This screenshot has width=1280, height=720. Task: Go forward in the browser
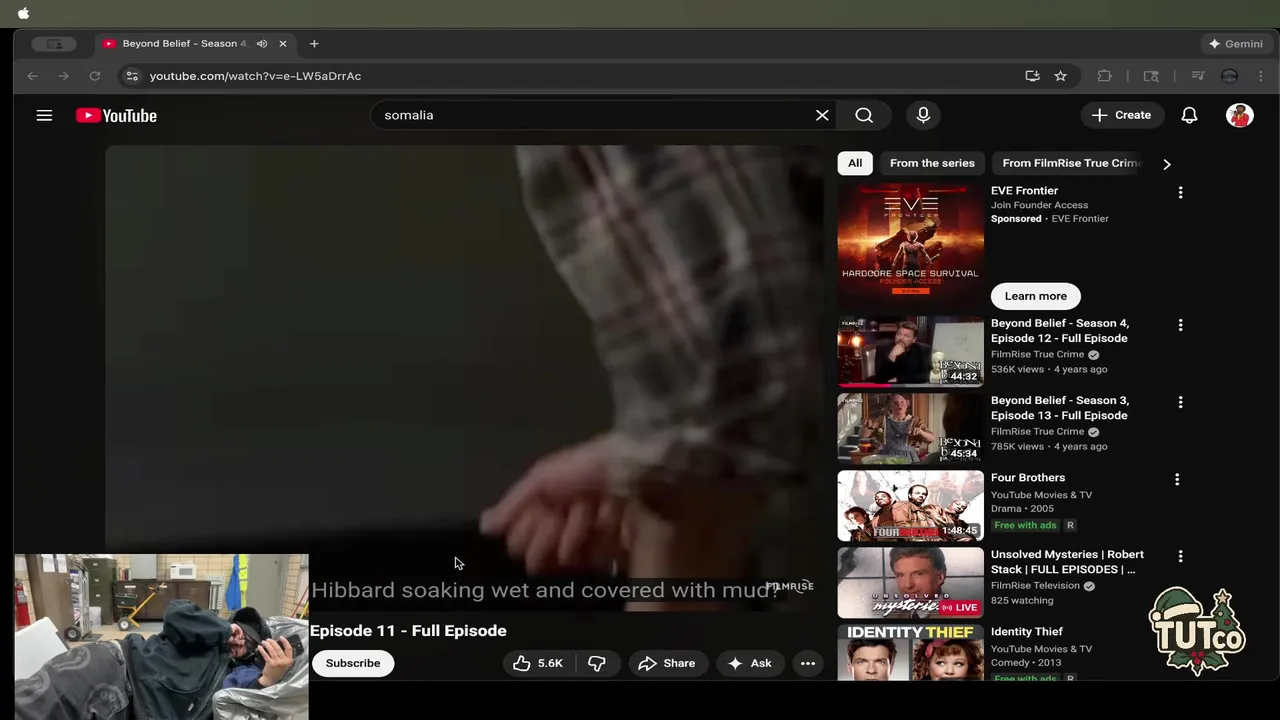63,76
